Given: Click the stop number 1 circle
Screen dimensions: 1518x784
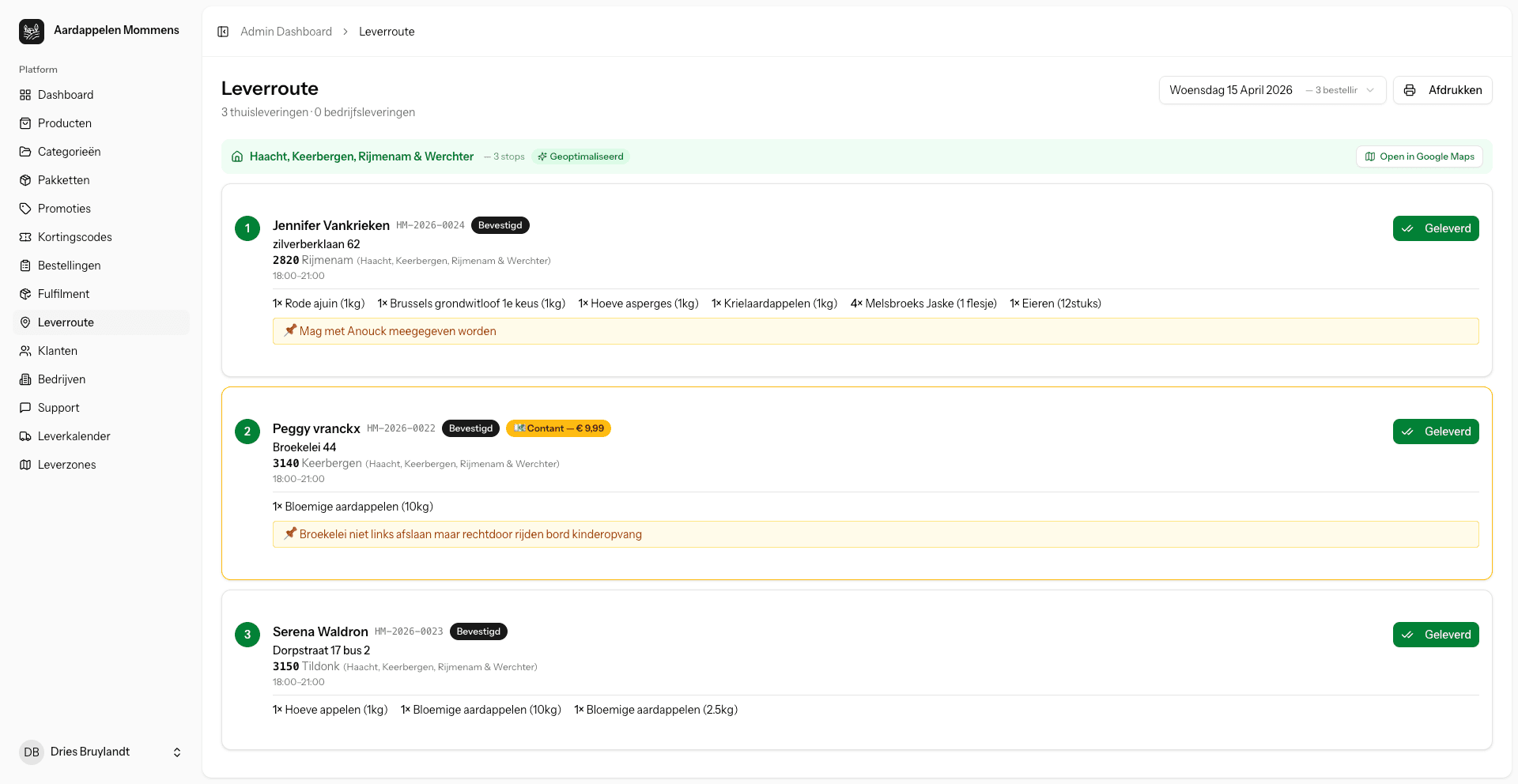Looking at the screenshot, I should 247,228.
